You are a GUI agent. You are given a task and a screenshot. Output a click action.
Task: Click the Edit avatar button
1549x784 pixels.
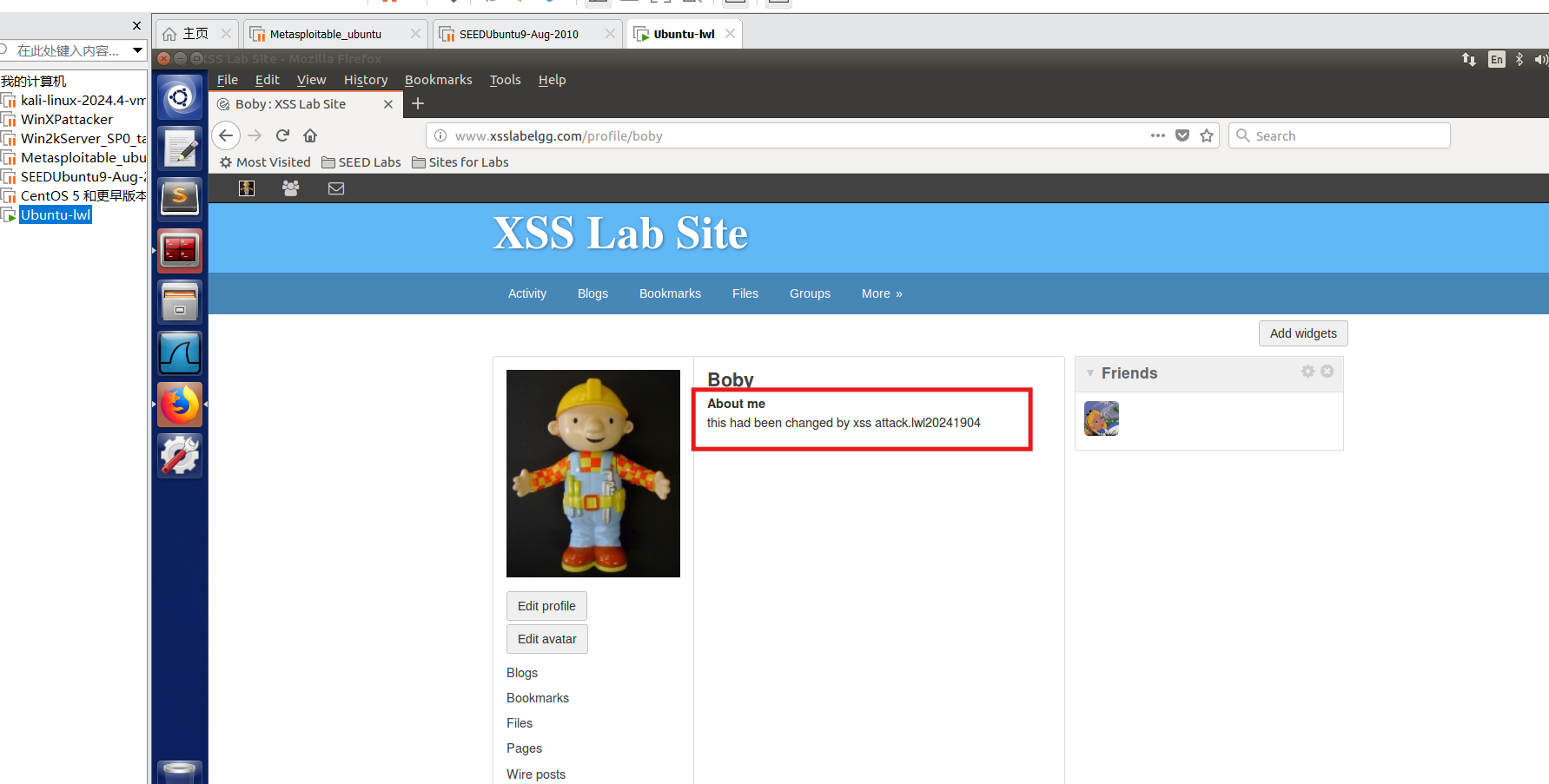coord(547,639)
